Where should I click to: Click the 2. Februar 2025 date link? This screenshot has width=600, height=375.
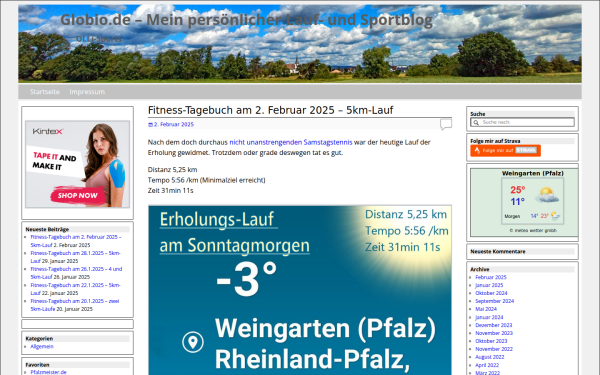point(174,124)
